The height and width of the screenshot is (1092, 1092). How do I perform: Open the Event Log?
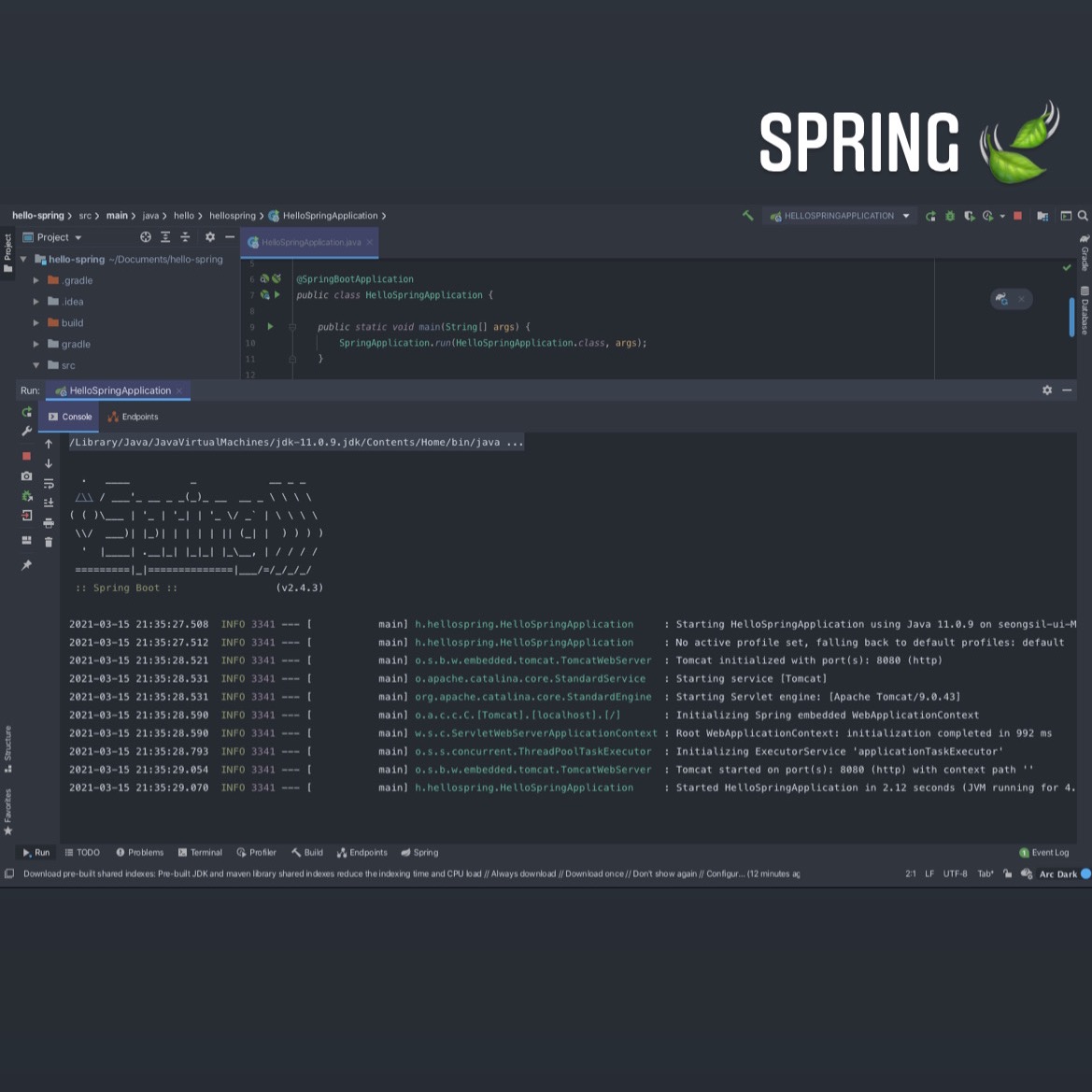[x=1044, y=853]
